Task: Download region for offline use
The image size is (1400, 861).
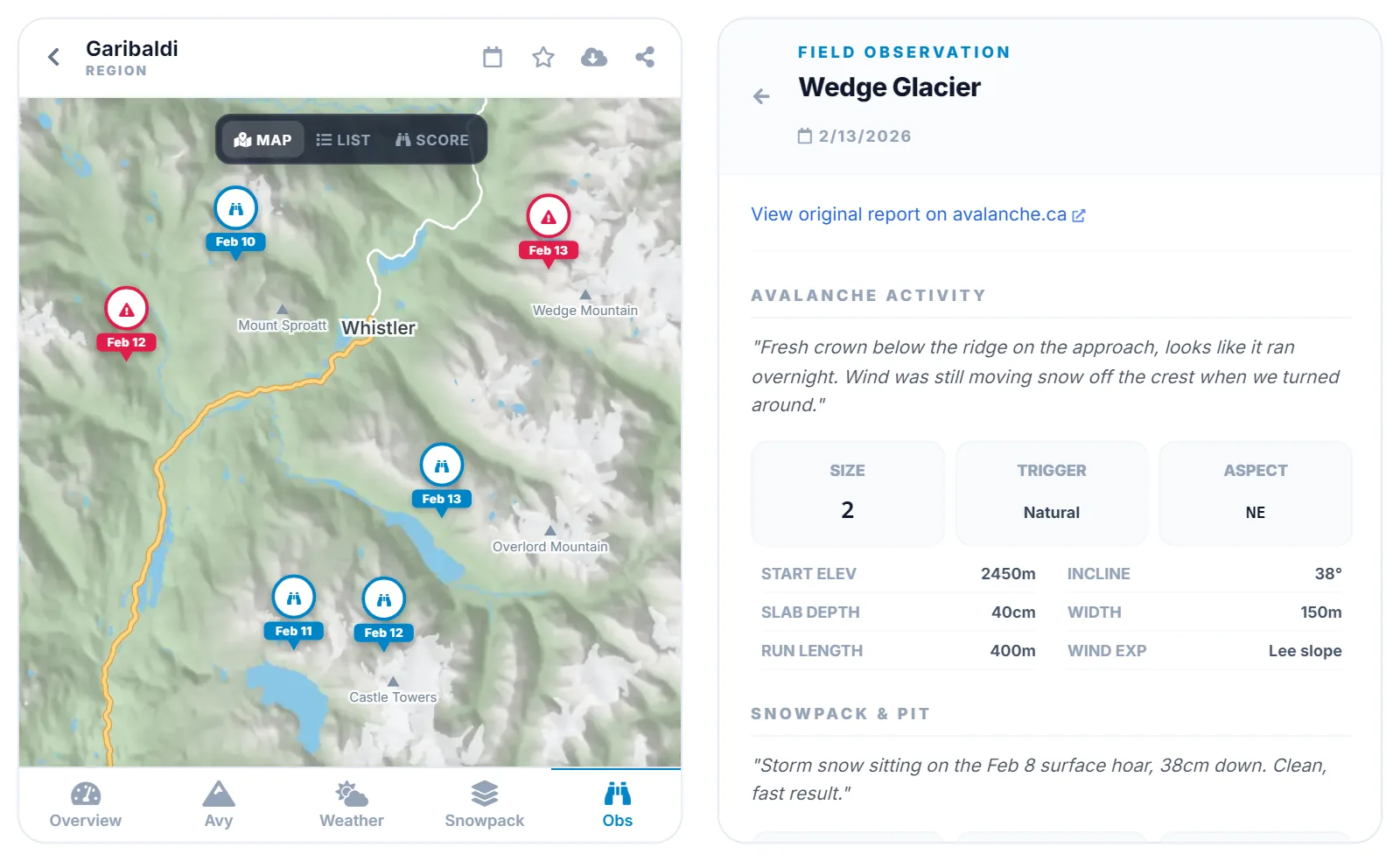Action: click(x=594, y=58)
